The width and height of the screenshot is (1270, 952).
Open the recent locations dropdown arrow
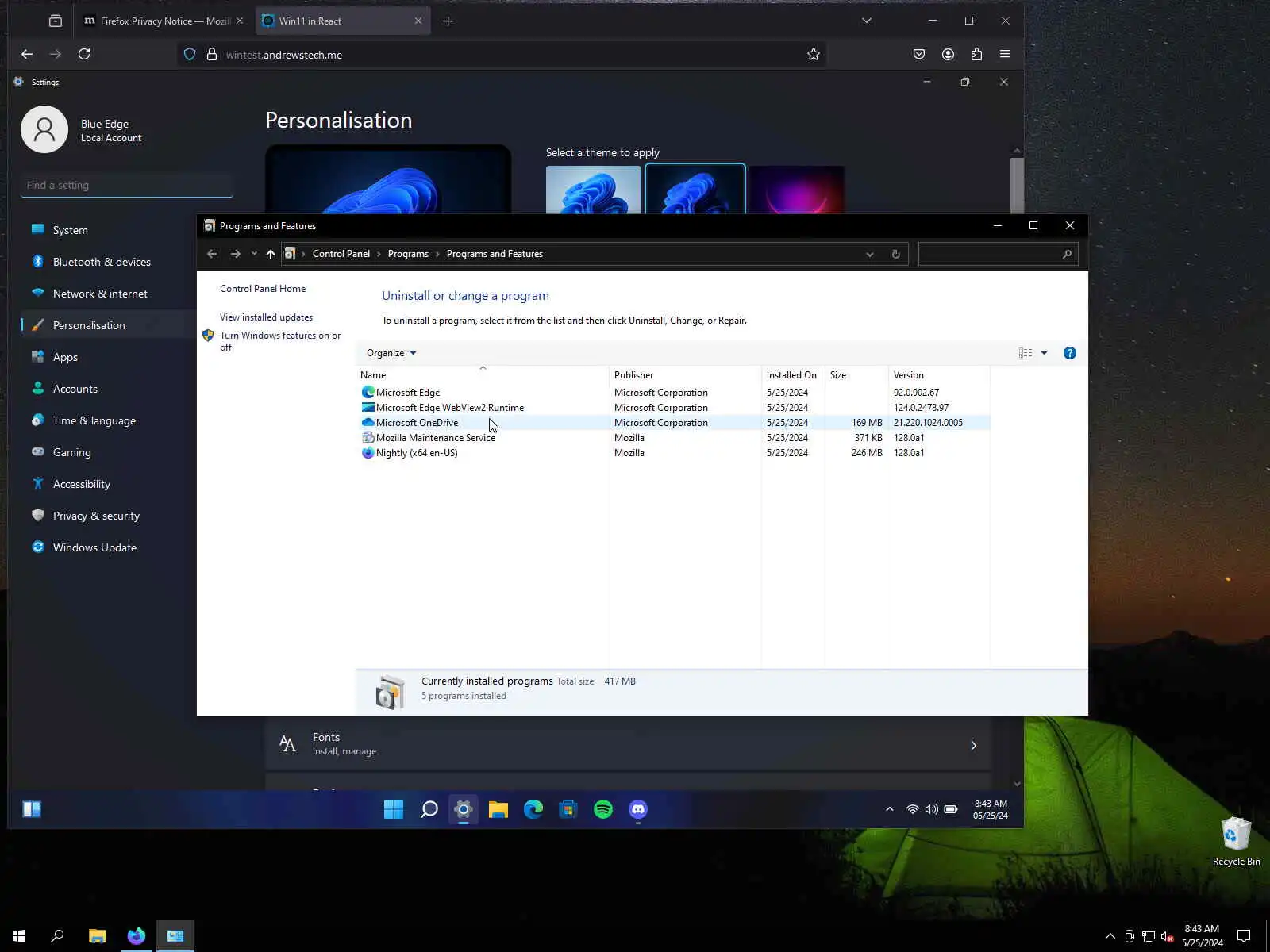[254, 254]
